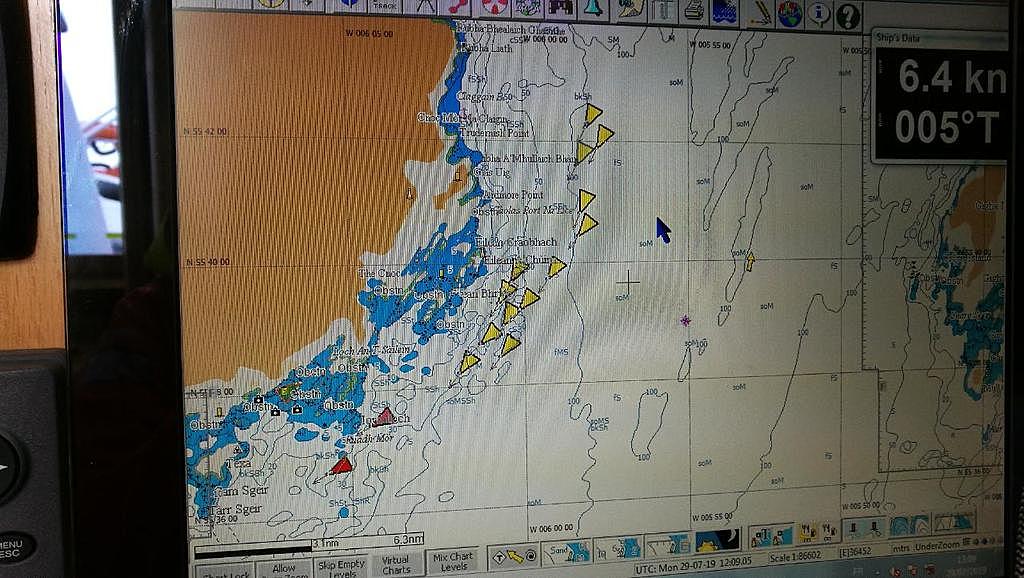Click the W 006 05 00 longitude label
This screenshot has height=578, width=1024.
(369, 33)
